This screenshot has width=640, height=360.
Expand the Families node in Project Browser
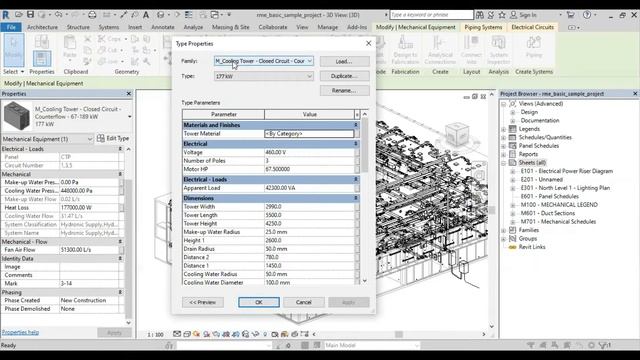coord(504,230)
